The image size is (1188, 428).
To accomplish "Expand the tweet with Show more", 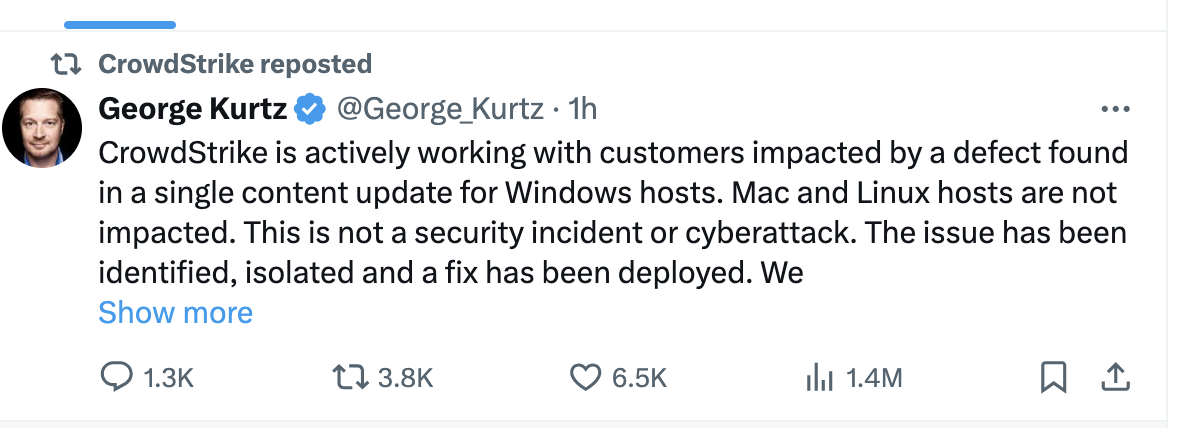I will [175, 313].
